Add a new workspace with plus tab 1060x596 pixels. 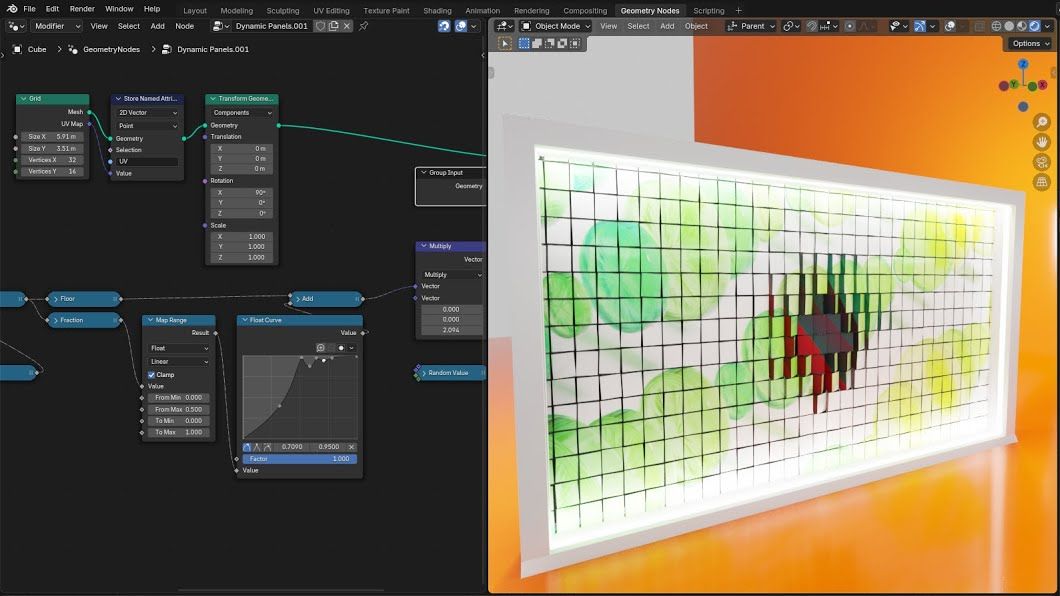[738, 11]
